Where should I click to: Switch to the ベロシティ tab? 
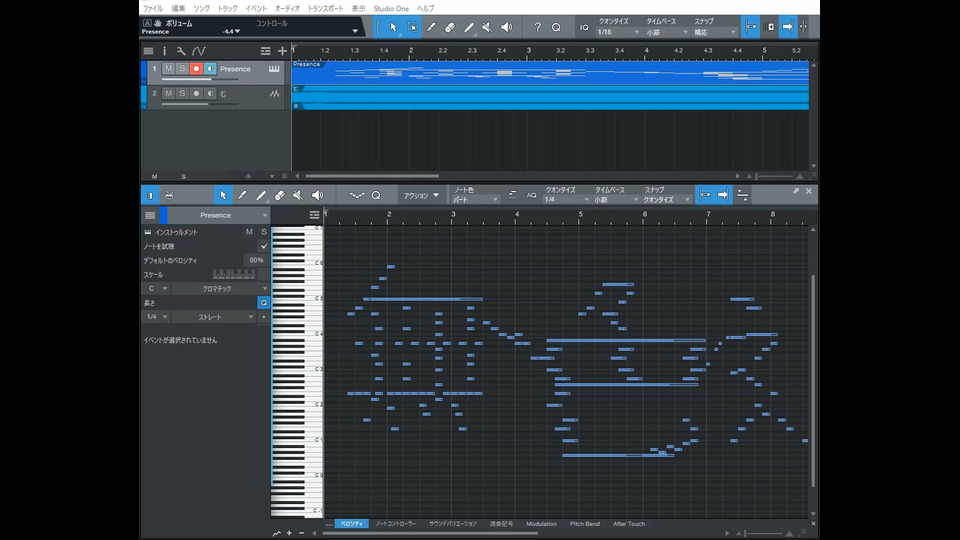click(351, 524)
